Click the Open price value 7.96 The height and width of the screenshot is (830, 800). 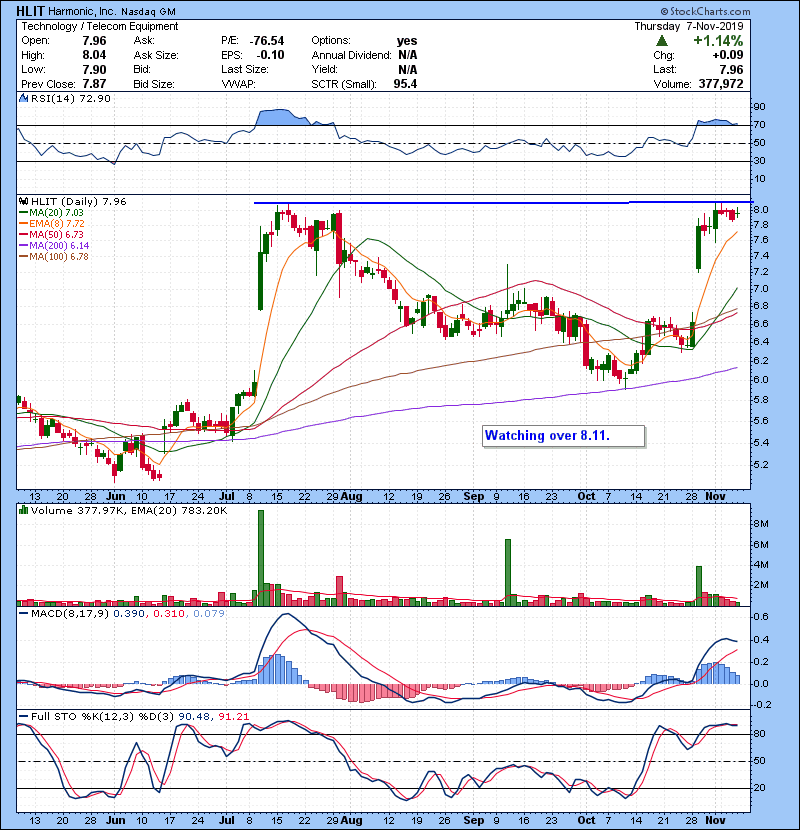pyautogui.click(x=94, y=41)
